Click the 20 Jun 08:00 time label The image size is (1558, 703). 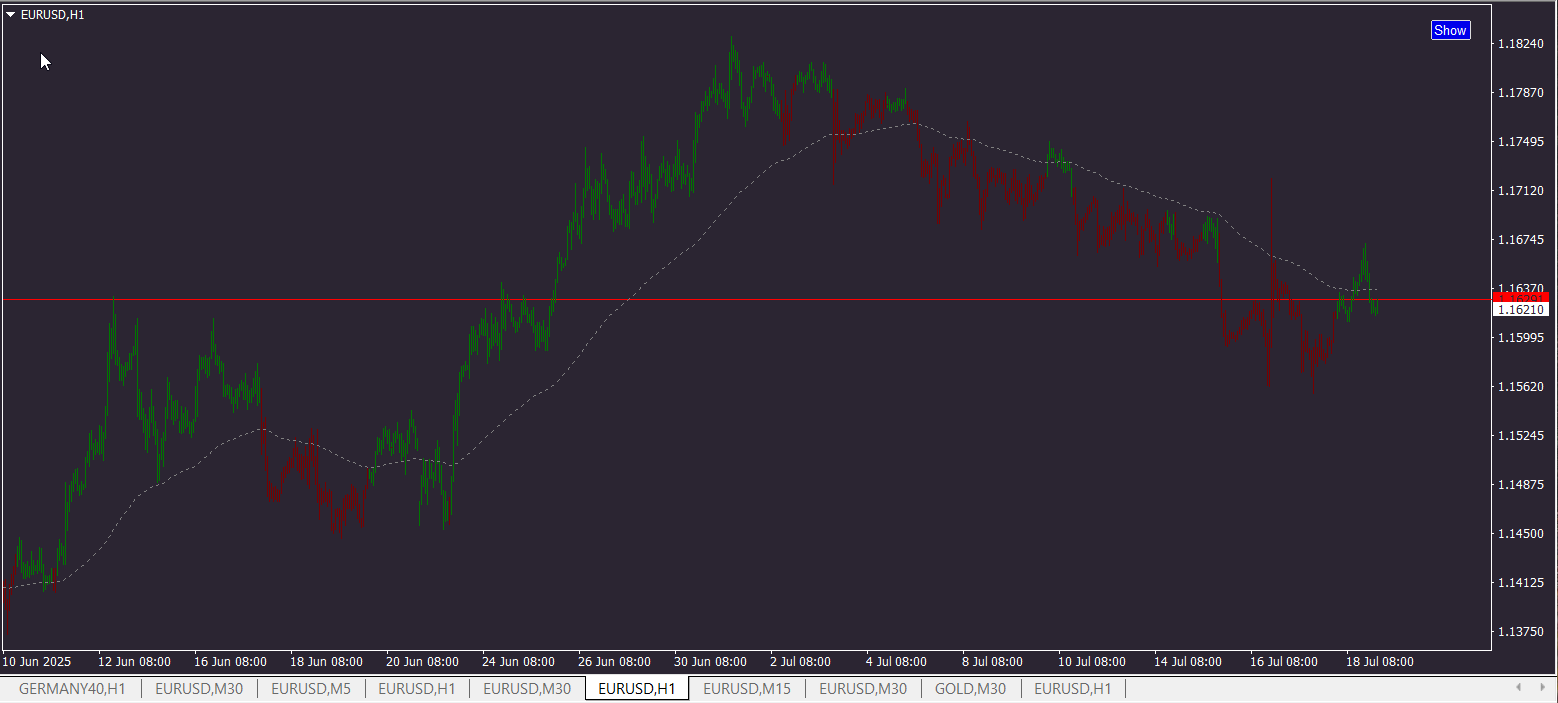[x=422, y=662]
